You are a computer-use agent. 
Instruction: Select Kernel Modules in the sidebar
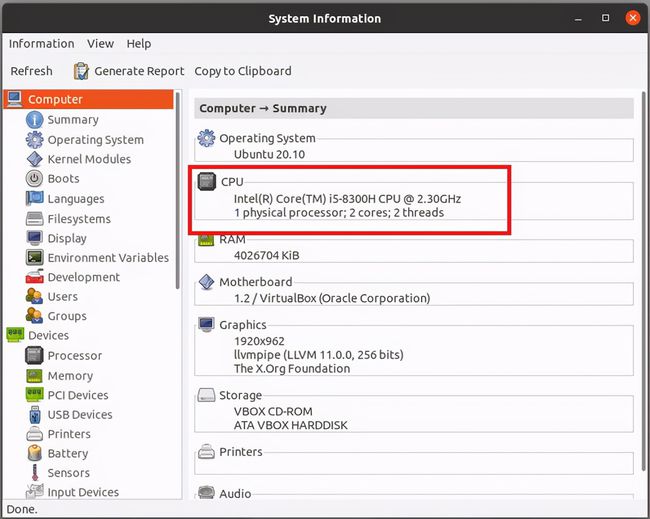click(89, 159)
